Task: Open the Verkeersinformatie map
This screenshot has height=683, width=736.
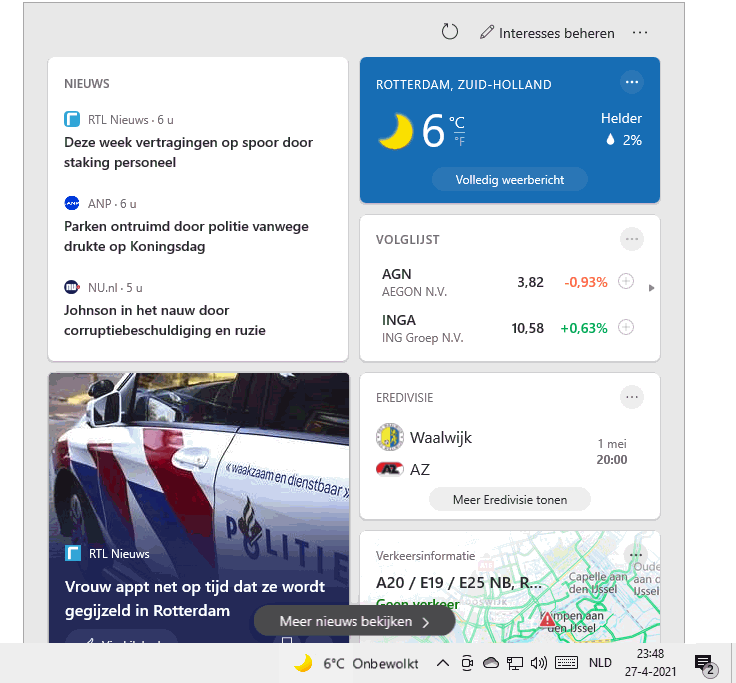Action: [x=510, y=587]
